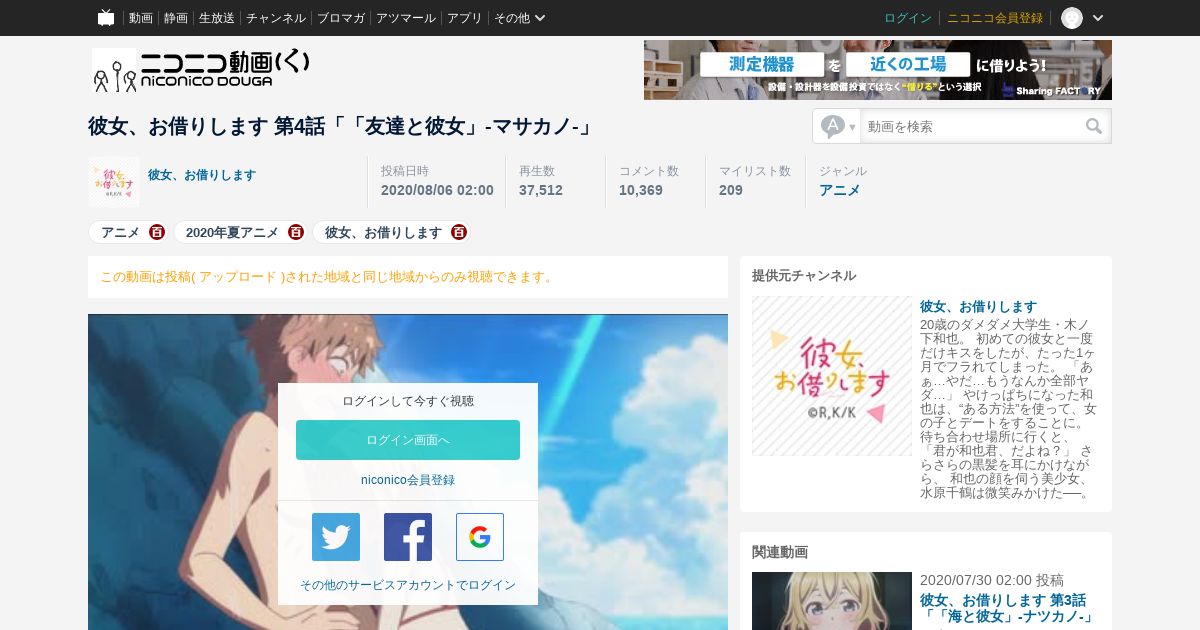
Task: Click the channel thumbnail beside the title
Action: (x=114, y=181)
